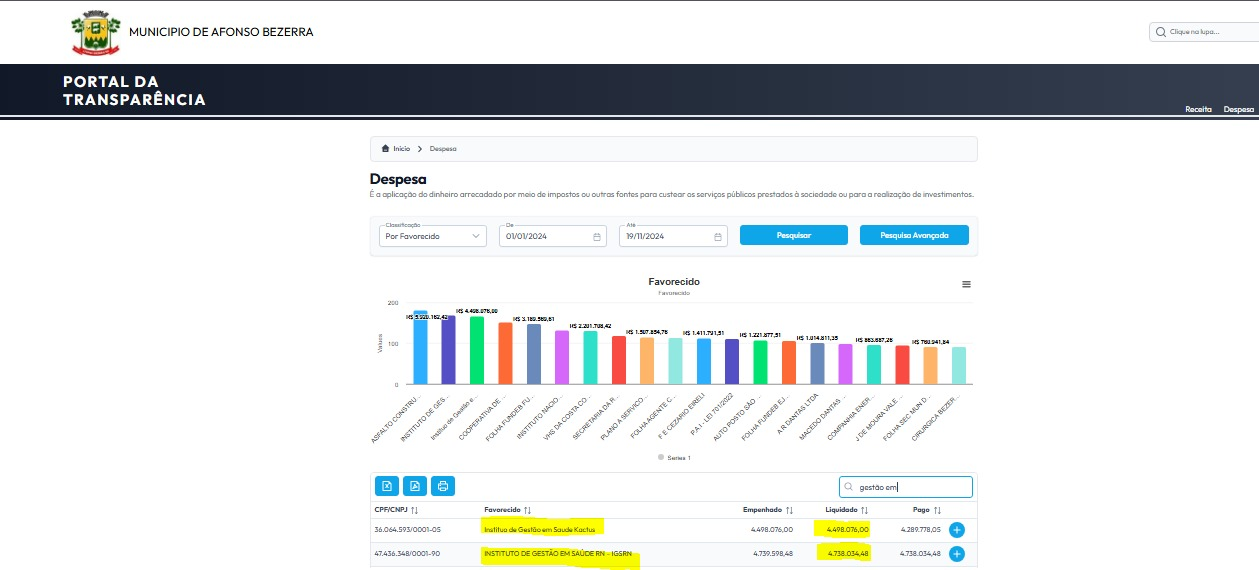Image resolution: width=1259 pixels, height=570 pixels.
Task: Export table to Excel file
Action: (386, 486)
